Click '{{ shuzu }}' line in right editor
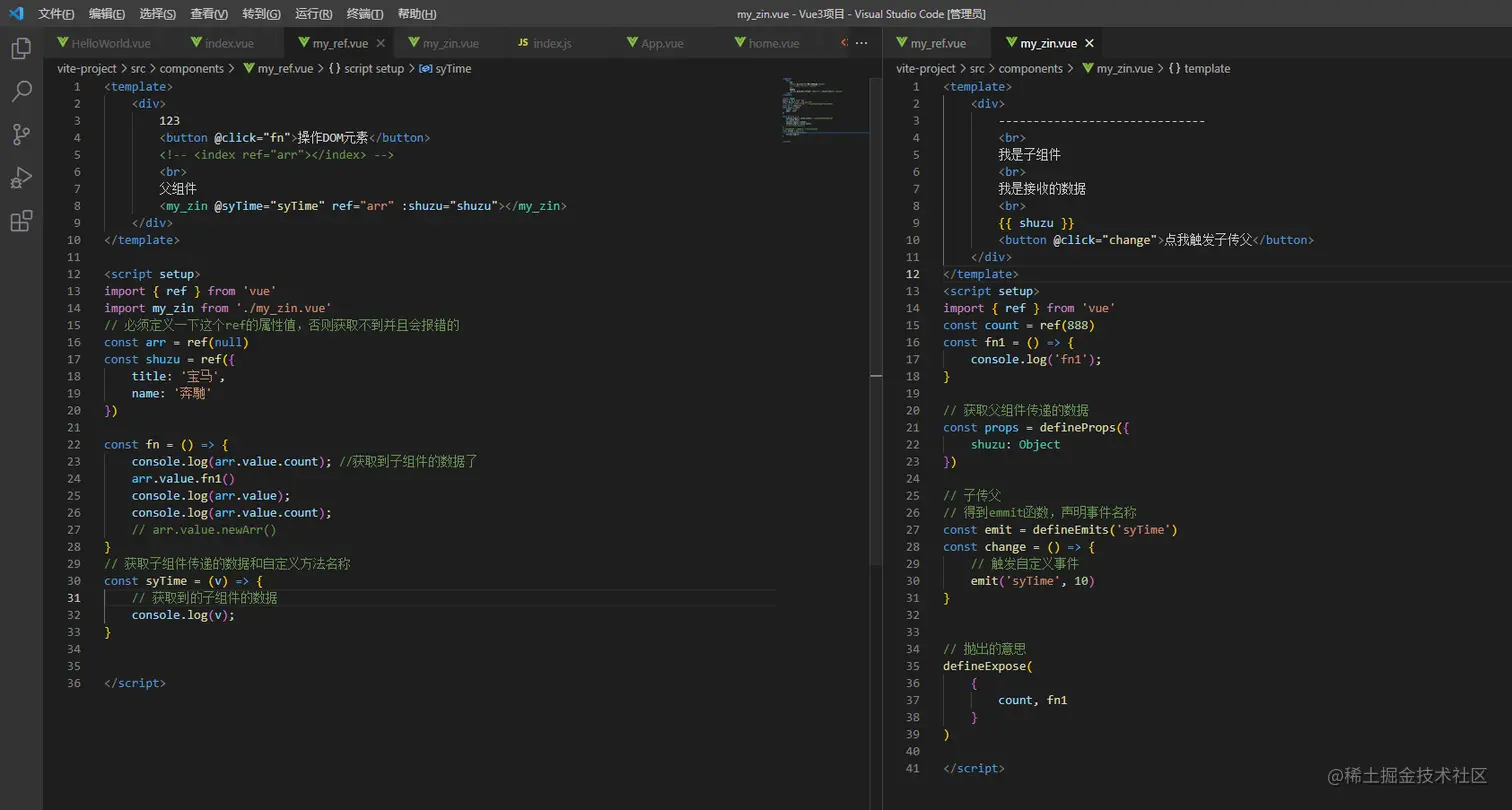Viewport: 1512px width, 810px height. [x=1036, y=223]
